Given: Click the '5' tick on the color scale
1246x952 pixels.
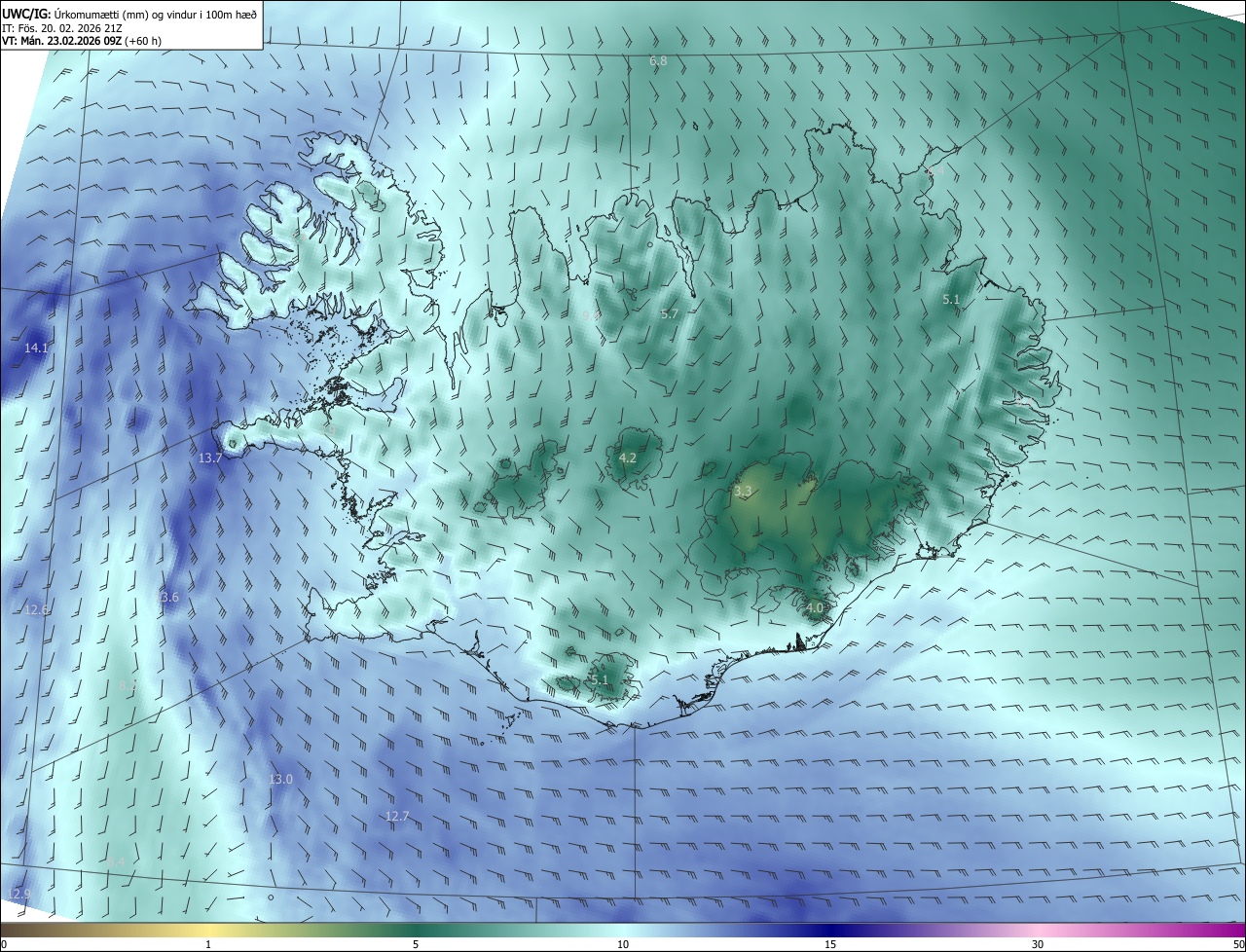Looking at the screenshot, I should 416,945.
